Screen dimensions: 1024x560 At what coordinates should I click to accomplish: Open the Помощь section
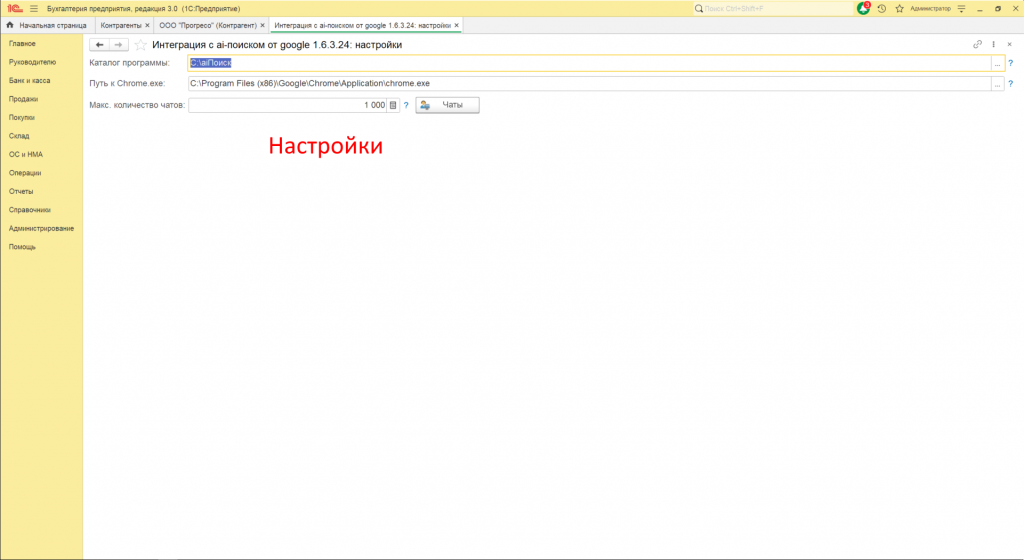pyautogui.click(x=22, y=247)
